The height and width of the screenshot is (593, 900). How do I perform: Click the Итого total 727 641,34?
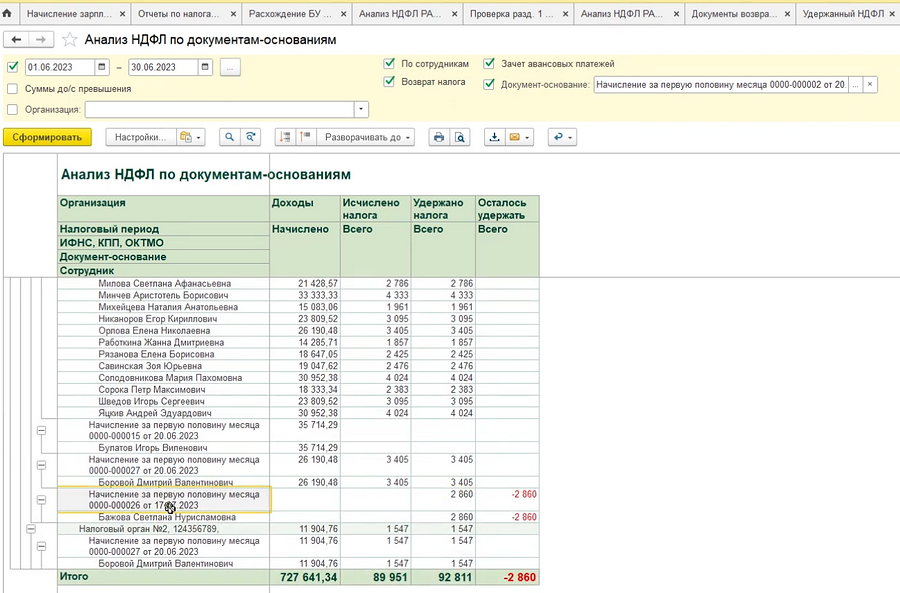click(x=309, y=577)
